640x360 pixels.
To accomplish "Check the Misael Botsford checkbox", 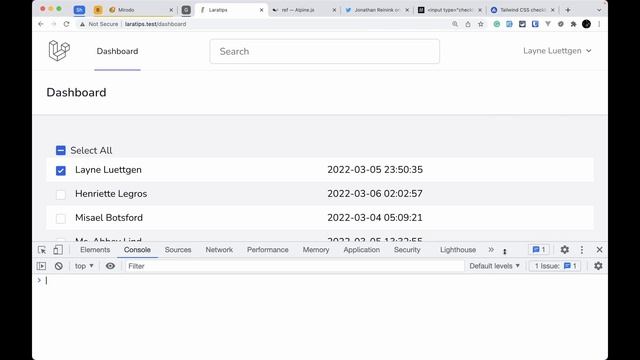I will pos(60,218).
